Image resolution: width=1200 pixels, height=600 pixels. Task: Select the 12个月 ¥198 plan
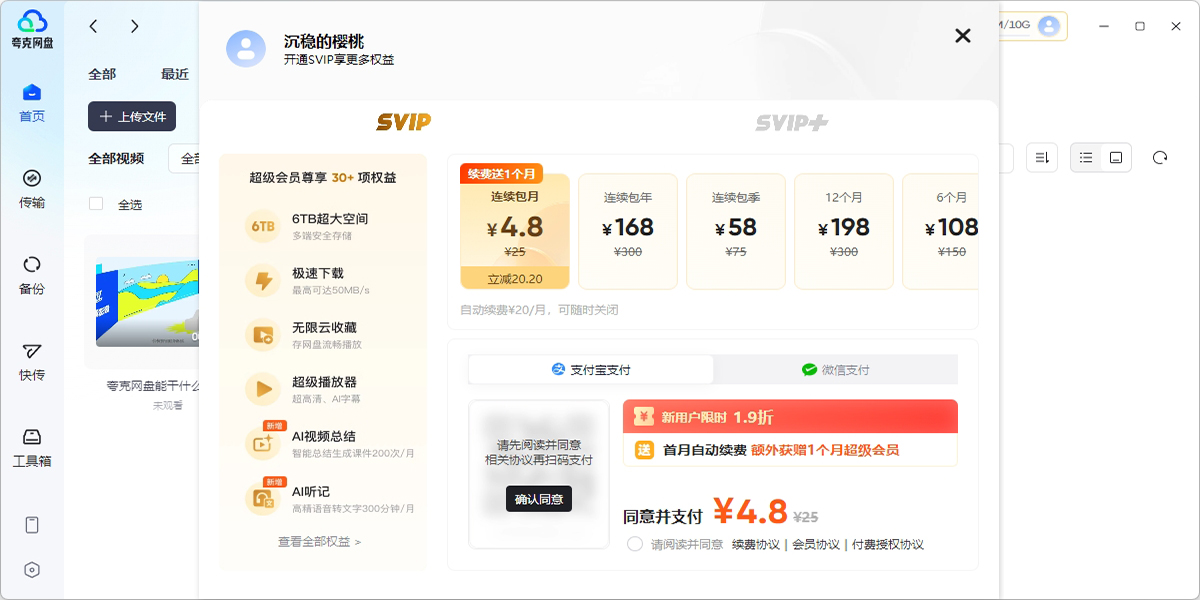[x=844, y=232]
